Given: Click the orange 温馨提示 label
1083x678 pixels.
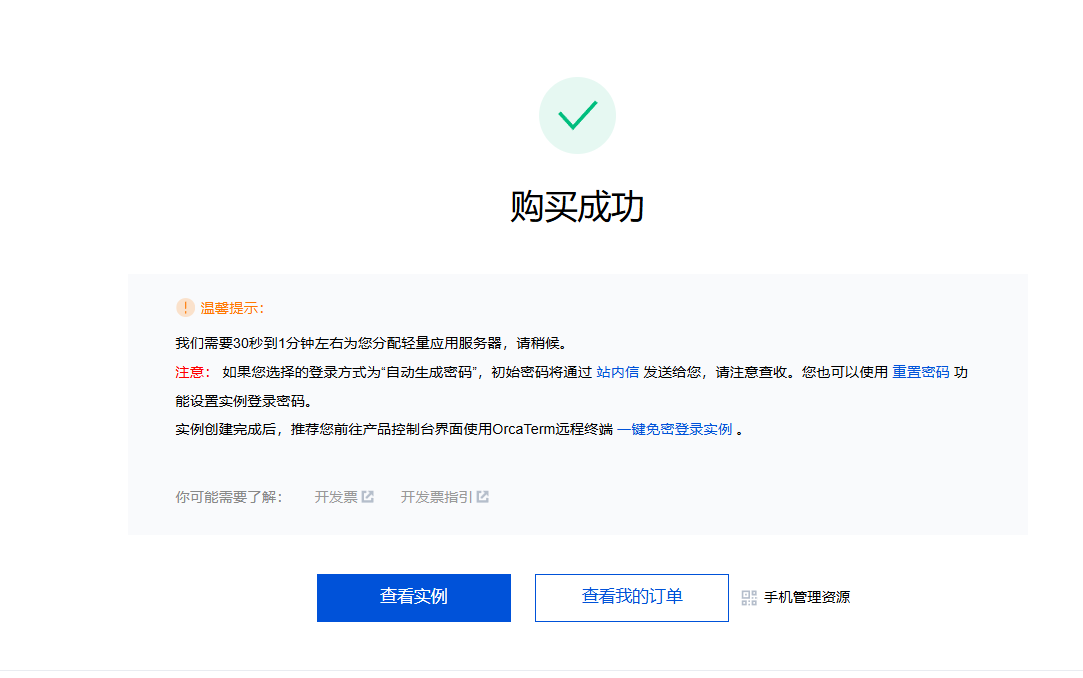Looking at the screenshot, I should click(232, 308).
